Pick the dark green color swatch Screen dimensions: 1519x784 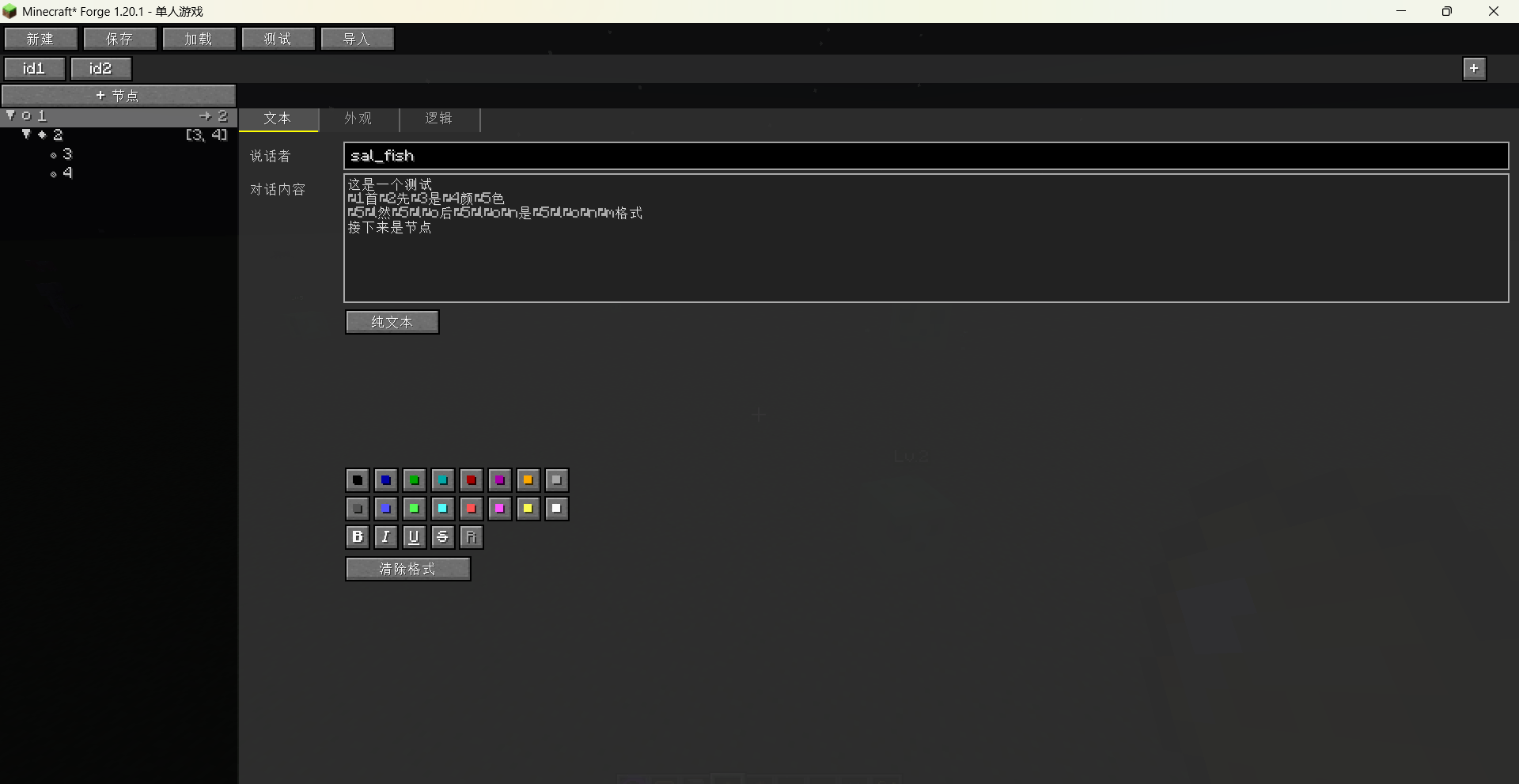coord(415,480)
